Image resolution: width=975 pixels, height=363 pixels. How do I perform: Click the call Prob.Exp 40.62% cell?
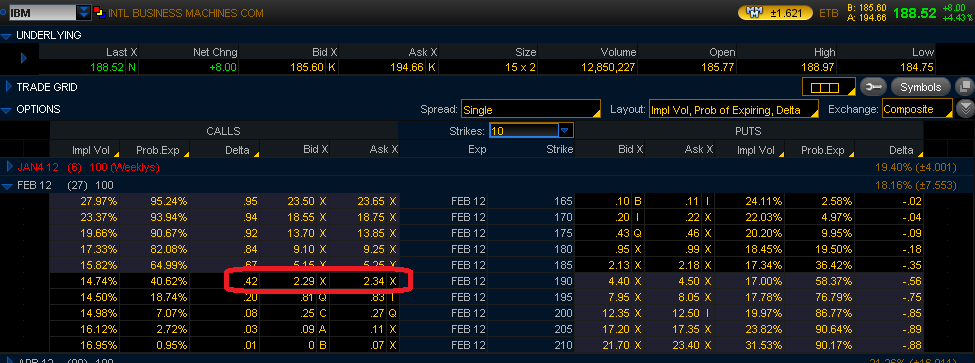click(x=169, y=282)
